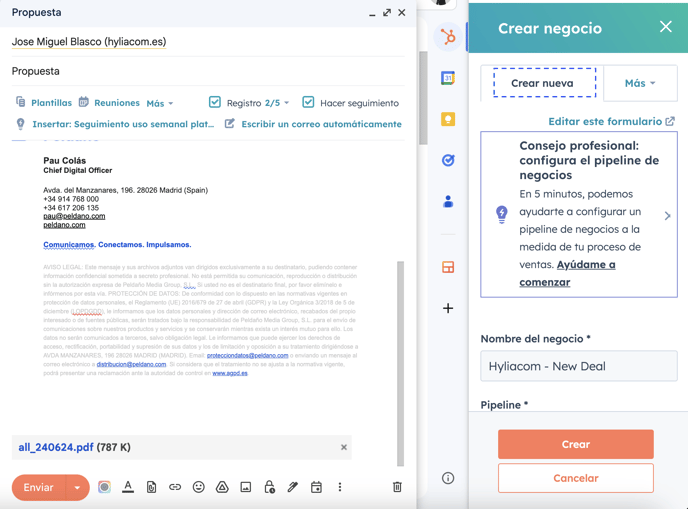
Task: Click the lightbulb icon before Insertar
Action: click(20, 124)
